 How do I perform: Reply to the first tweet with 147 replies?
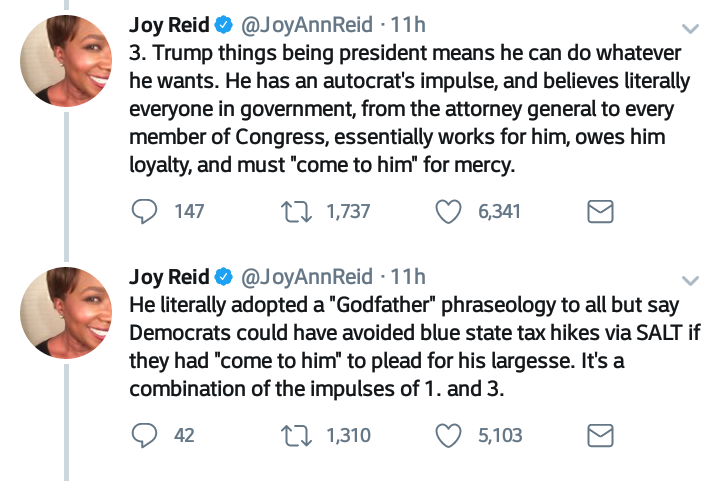tap(146, 211)
